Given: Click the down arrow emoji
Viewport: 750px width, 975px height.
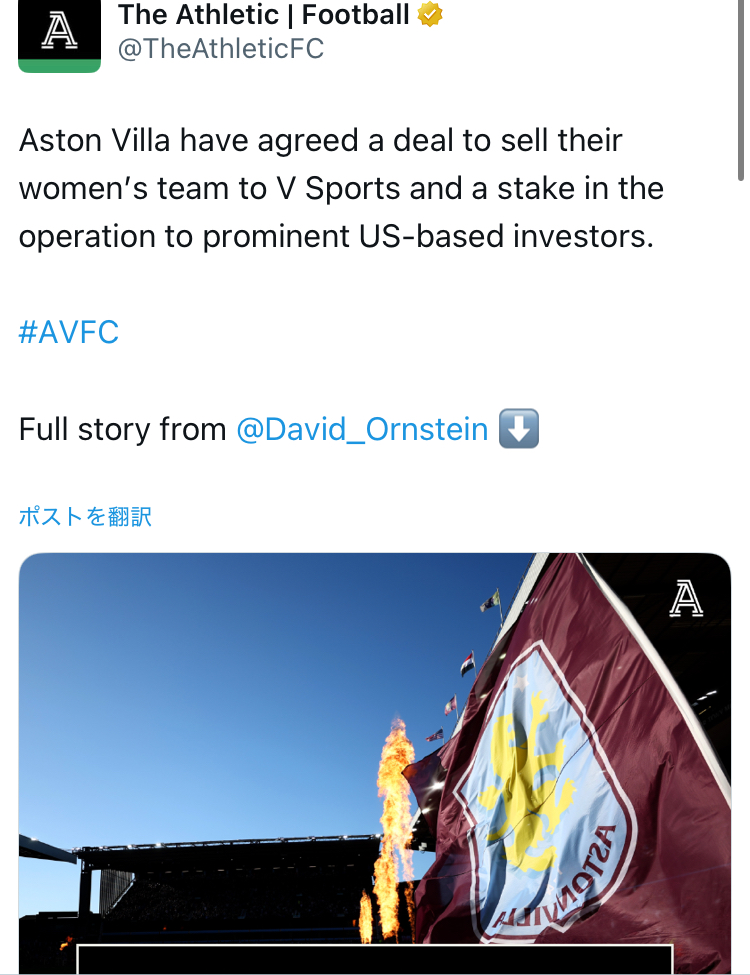Looking at the screenshot, I should point(519,428).
